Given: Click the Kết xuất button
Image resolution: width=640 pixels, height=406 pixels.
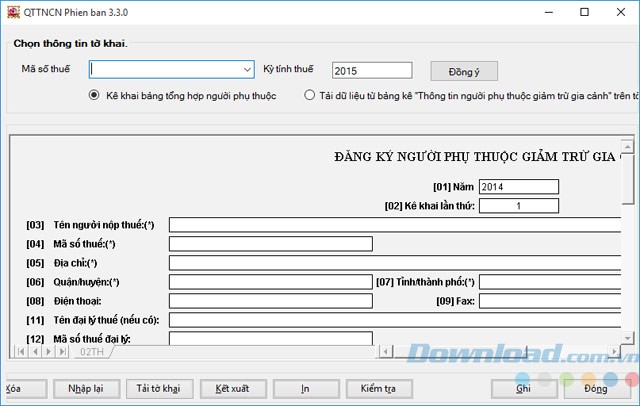Looking at the screenshot, I should [x=231, y=388].
